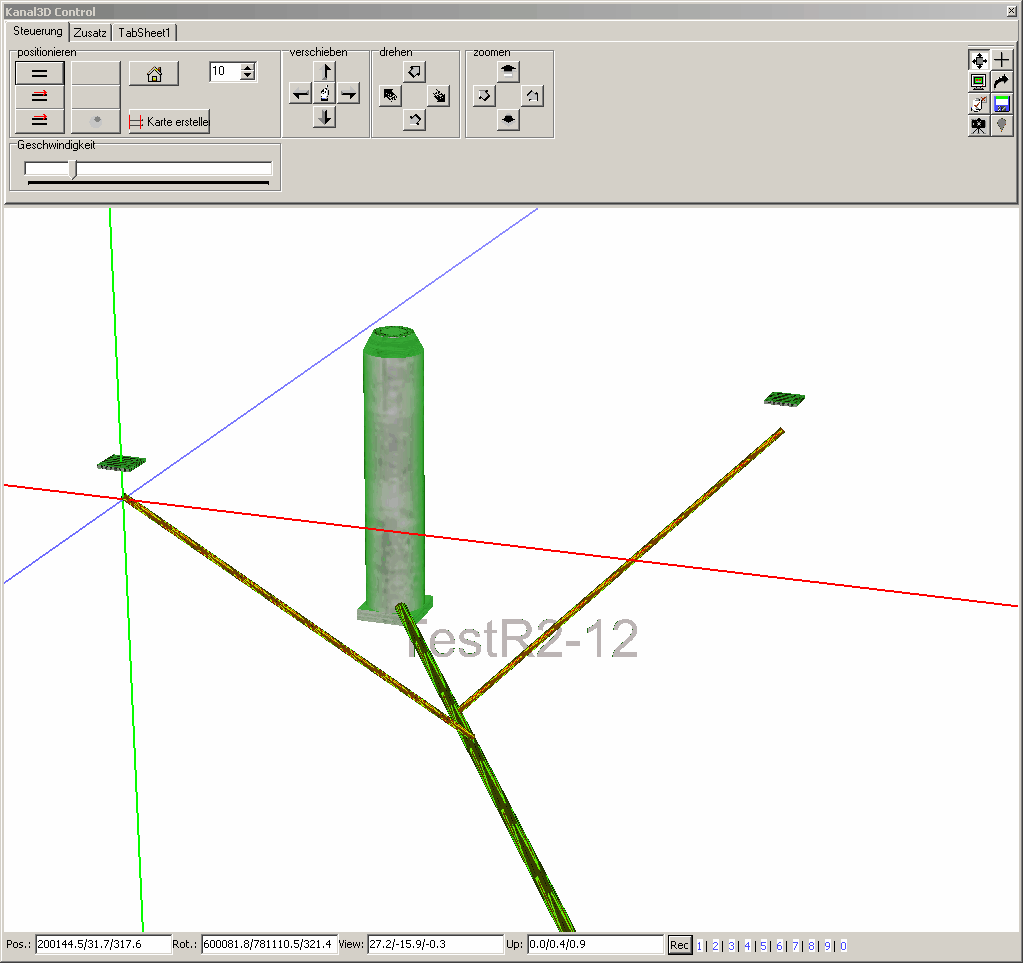Click the left arrow in verschieben panel

(300, 94)
